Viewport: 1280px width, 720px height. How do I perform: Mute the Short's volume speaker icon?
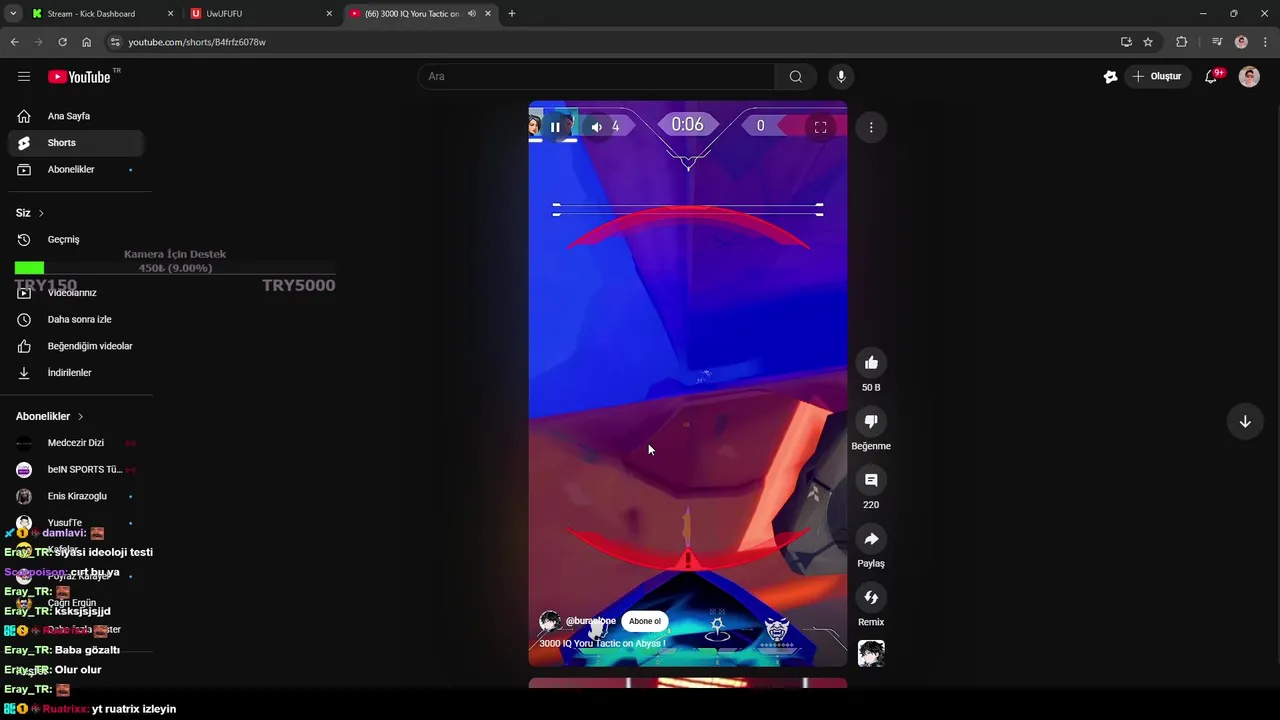point(597,127)
